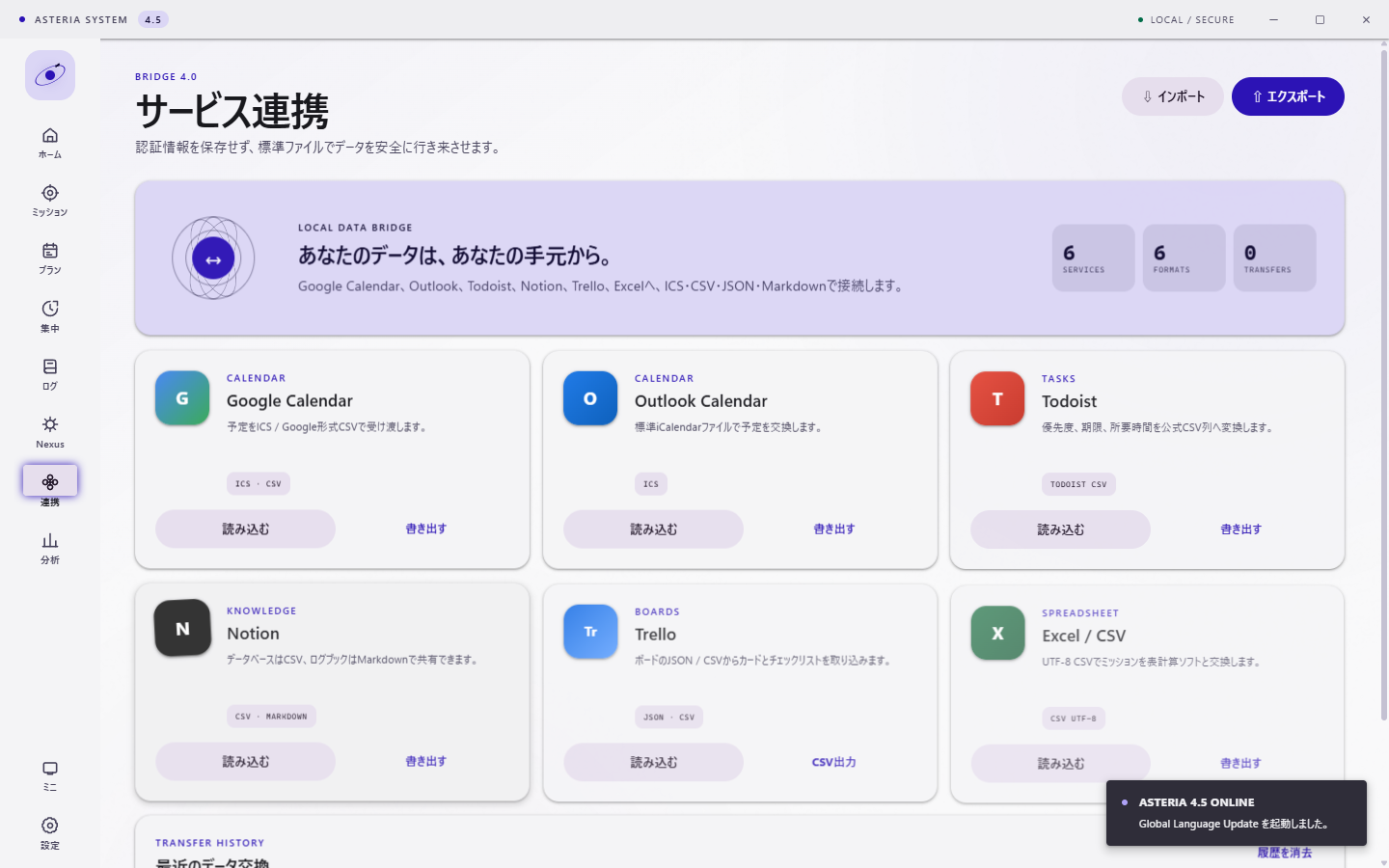The image size is (1389, 868).
Task: Click the Excel X icon
Action: (997, 633)
